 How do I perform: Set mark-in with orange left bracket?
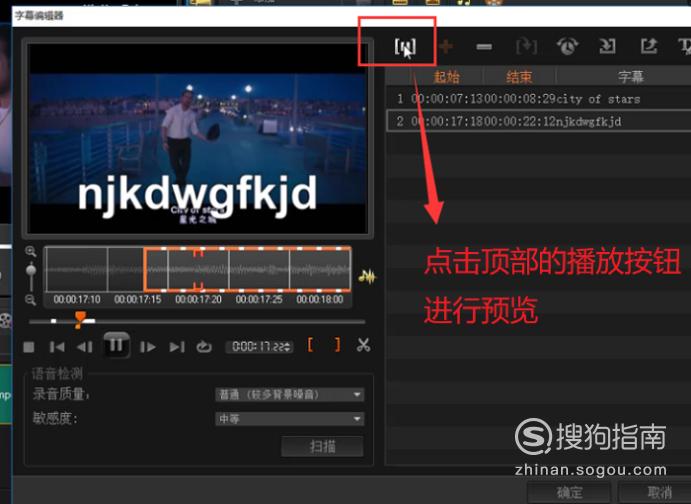310,345
